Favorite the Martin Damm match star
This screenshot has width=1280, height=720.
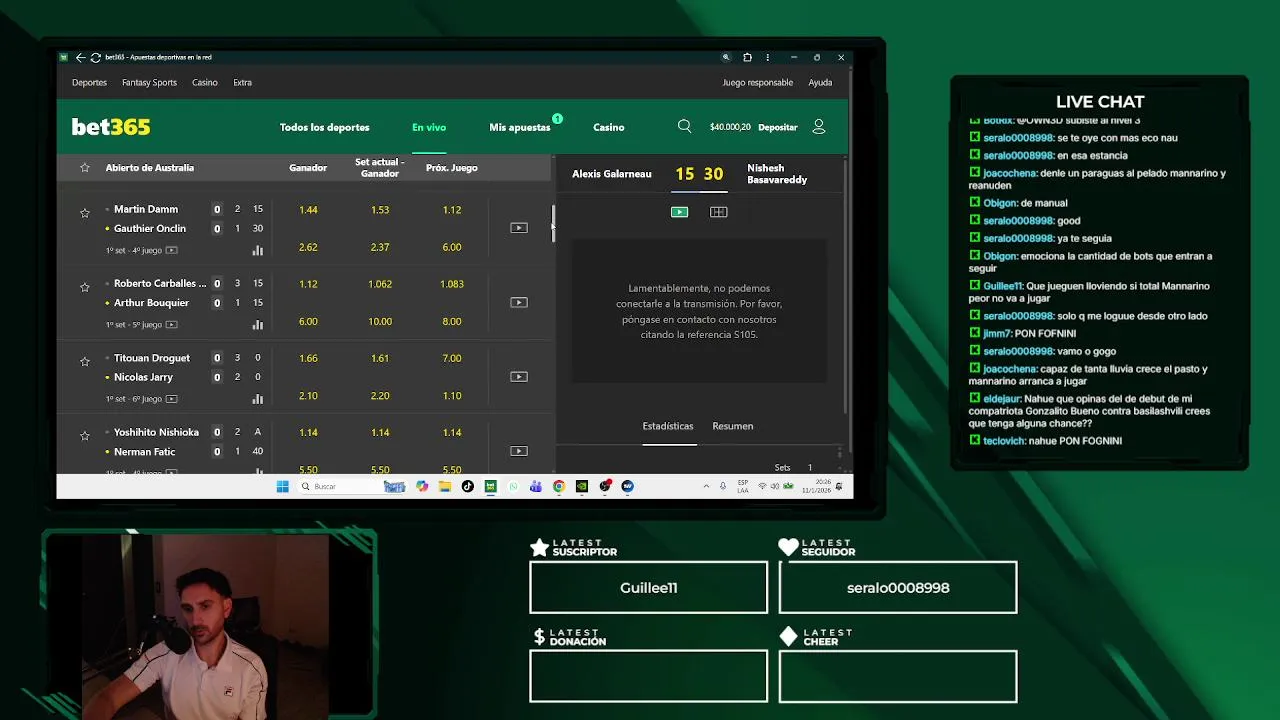point(85,212)
